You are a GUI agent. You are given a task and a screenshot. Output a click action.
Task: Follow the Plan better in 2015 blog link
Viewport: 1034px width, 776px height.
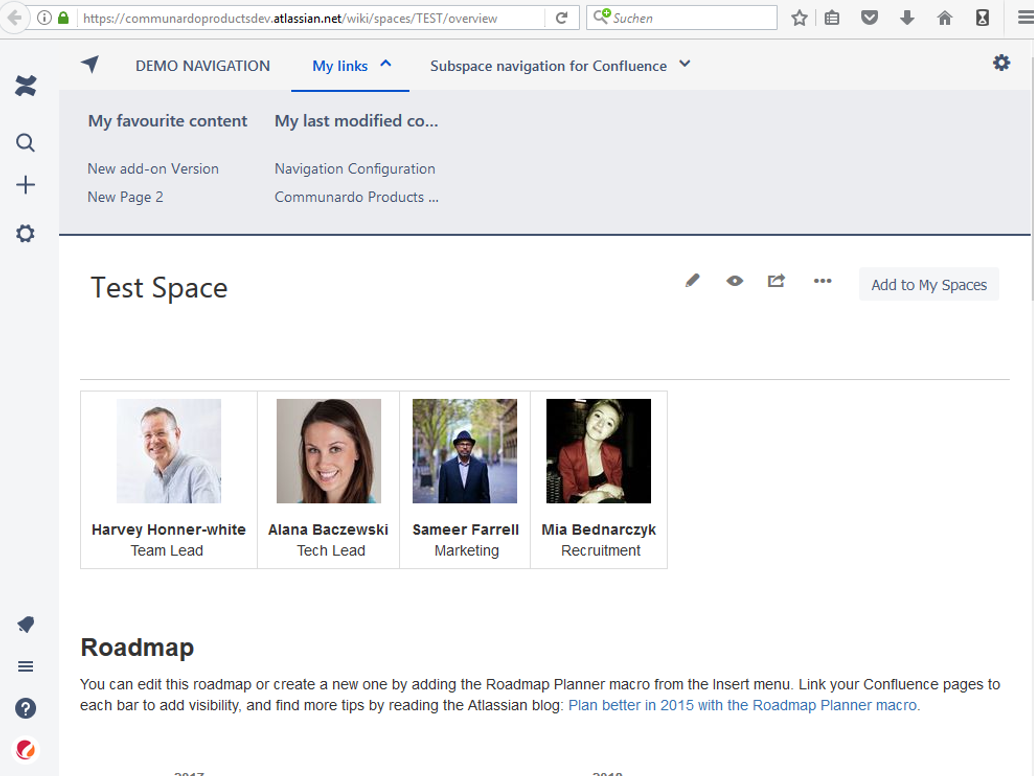coord(744,705)
